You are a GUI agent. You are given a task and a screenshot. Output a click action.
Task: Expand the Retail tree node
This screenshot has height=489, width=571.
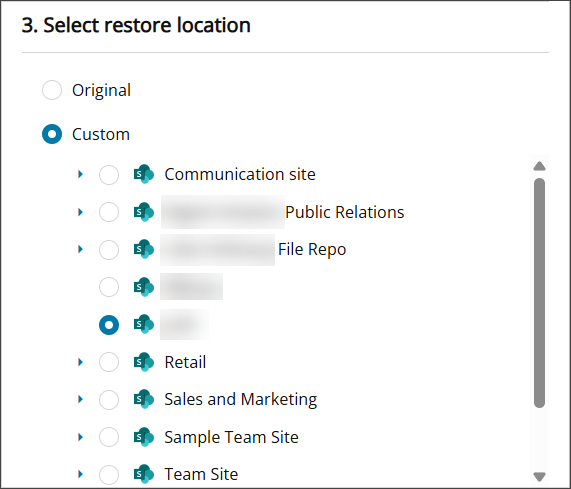coord(80,362)
